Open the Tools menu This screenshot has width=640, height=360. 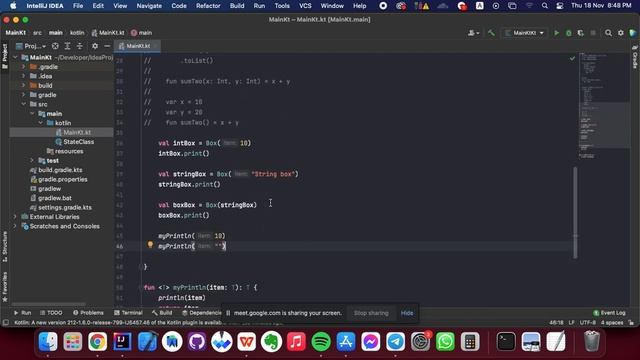282,6
